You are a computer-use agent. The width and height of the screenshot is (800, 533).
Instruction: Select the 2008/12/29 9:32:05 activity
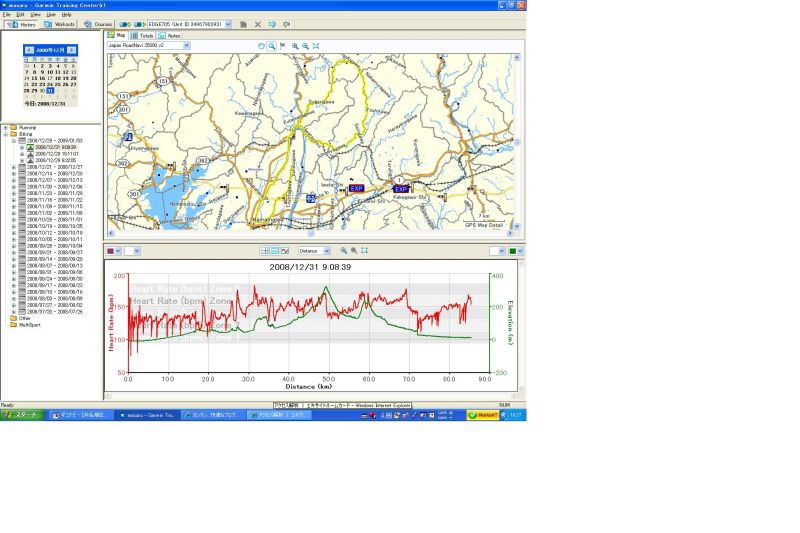pyautogui.click(x=56, y=160)
